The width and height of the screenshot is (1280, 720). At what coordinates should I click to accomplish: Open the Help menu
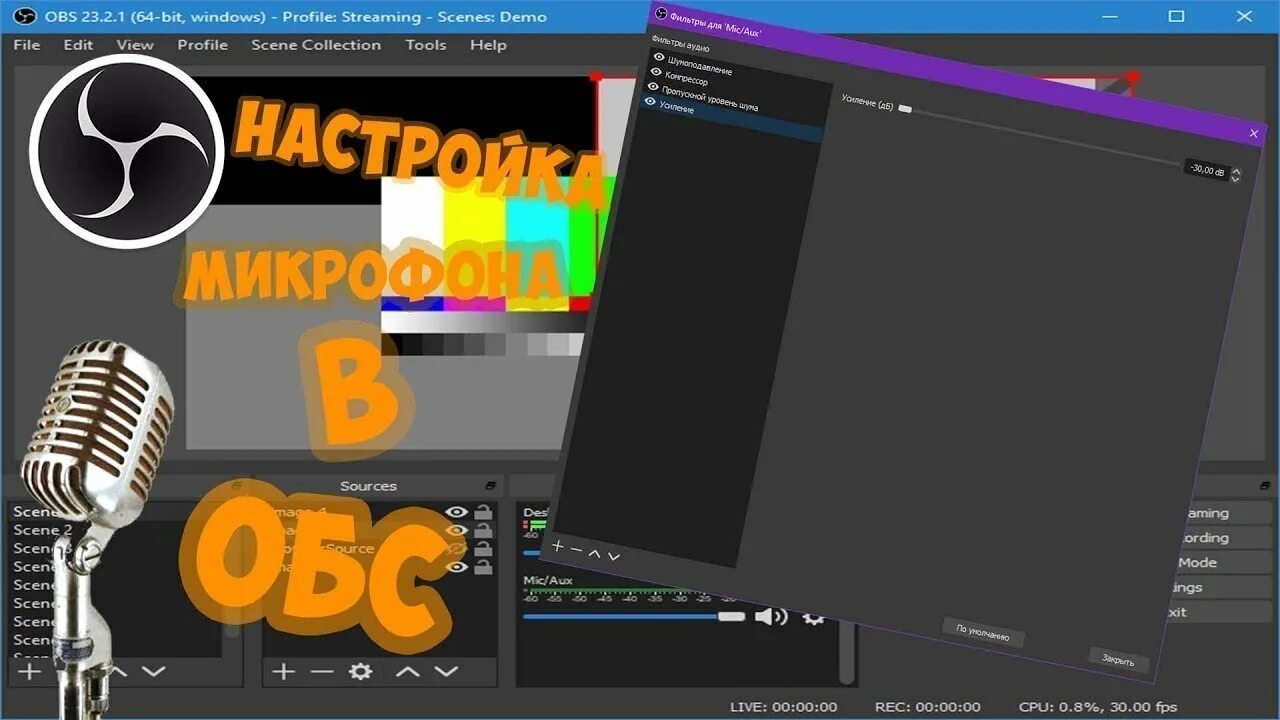pyautogui.click(x=488, y=45)
